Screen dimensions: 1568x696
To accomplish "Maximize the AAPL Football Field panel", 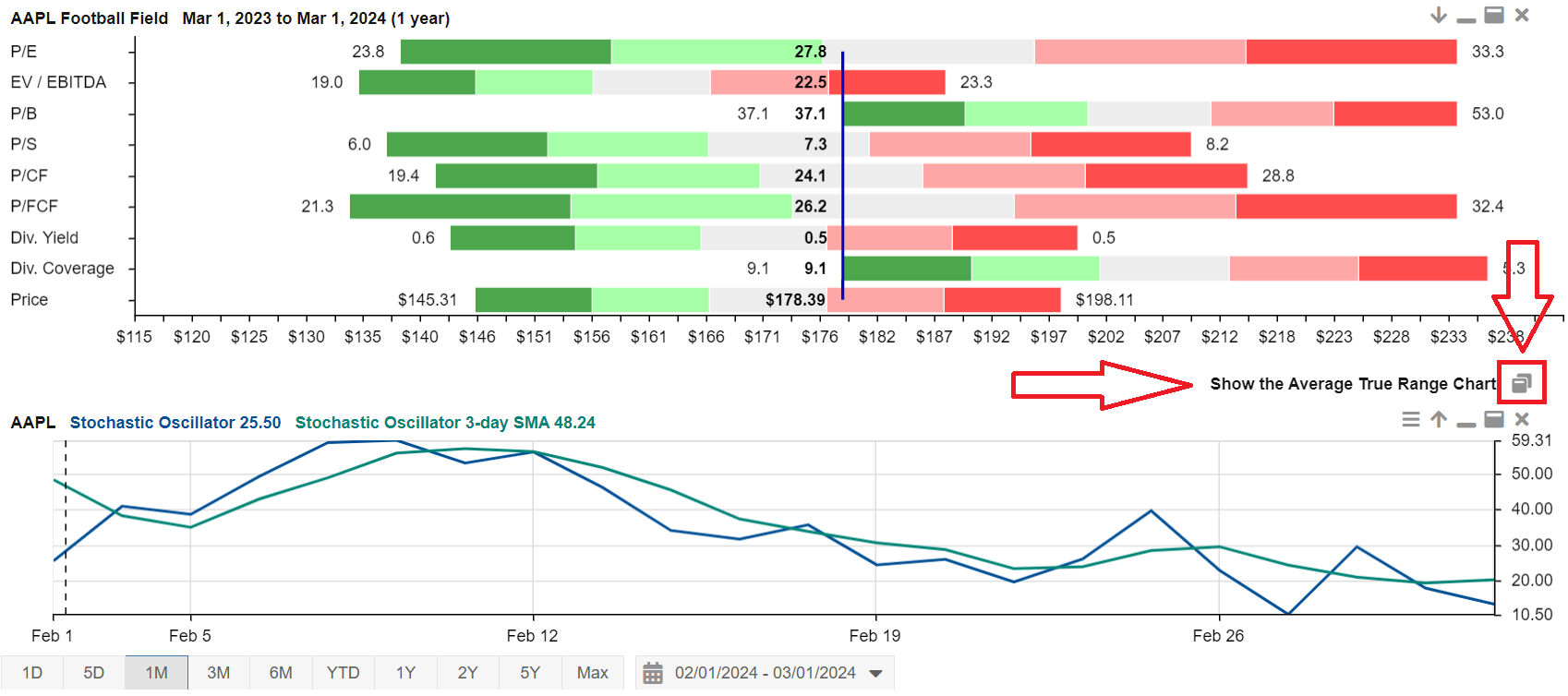I will coord(1494,15).
